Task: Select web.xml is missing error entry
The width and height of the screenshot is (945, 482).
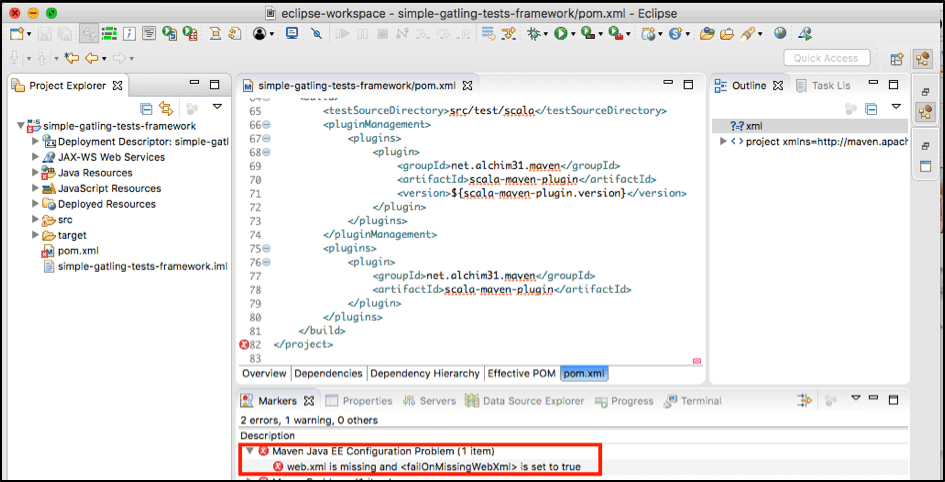Action: [429, 467]
